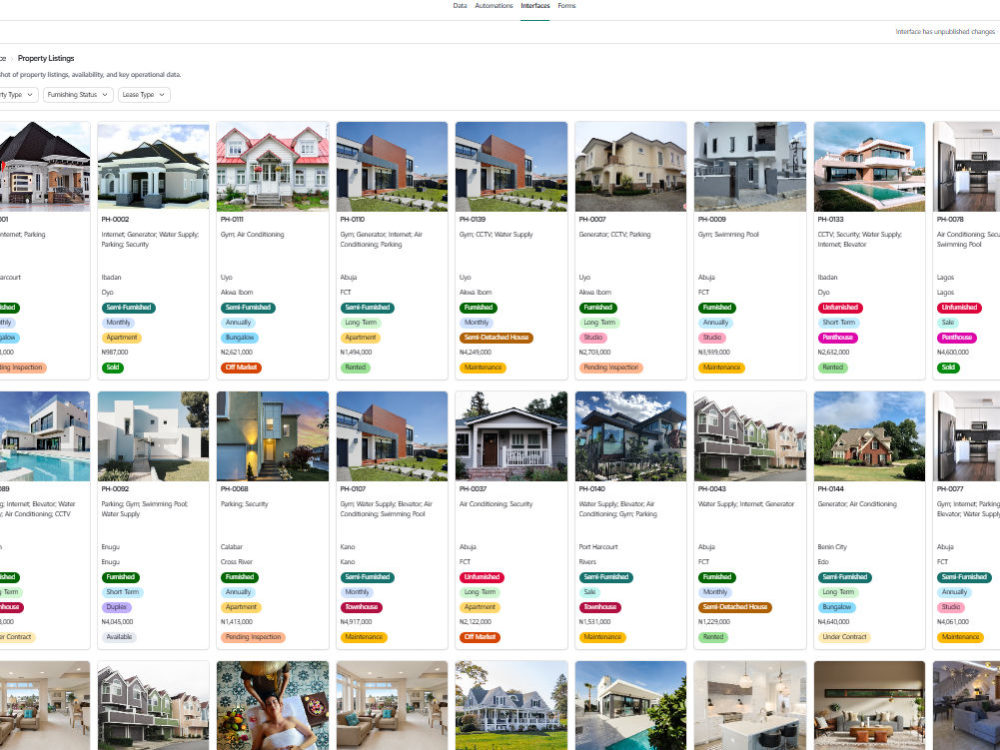Image resolution: width=1000 pixels, height=750 pixels.
Task: Click the PH-0037 record ID
Action: coord(473,489)
